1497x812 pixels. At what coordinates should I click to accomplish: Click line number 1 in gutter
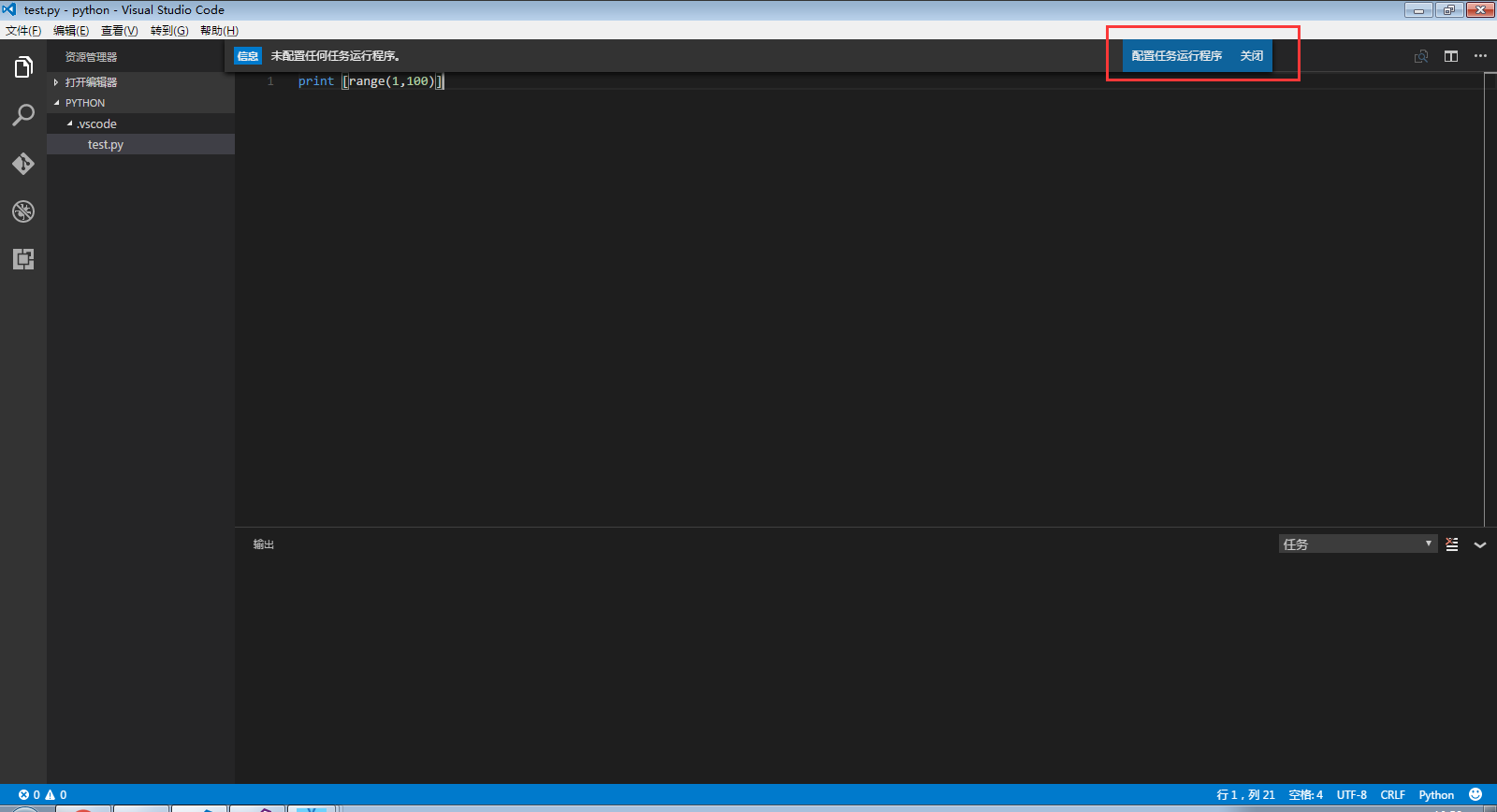pyautogui.click(x=270, y=81)
